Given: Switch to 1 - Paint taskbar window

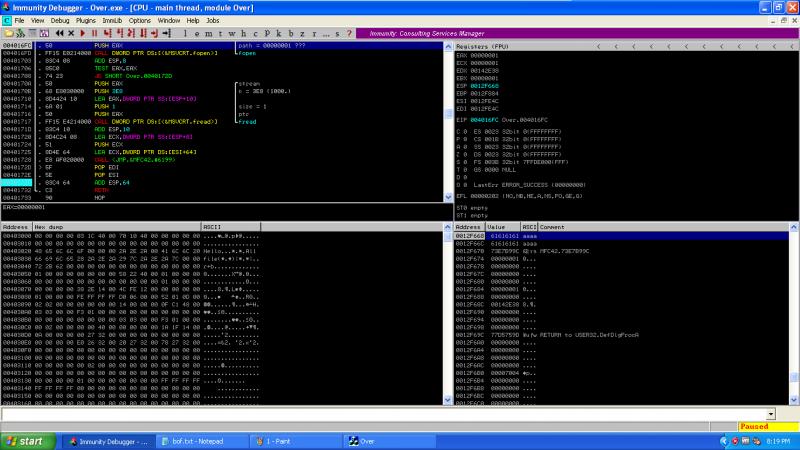Looking at the screenshot, I should (x=295, y=441).
